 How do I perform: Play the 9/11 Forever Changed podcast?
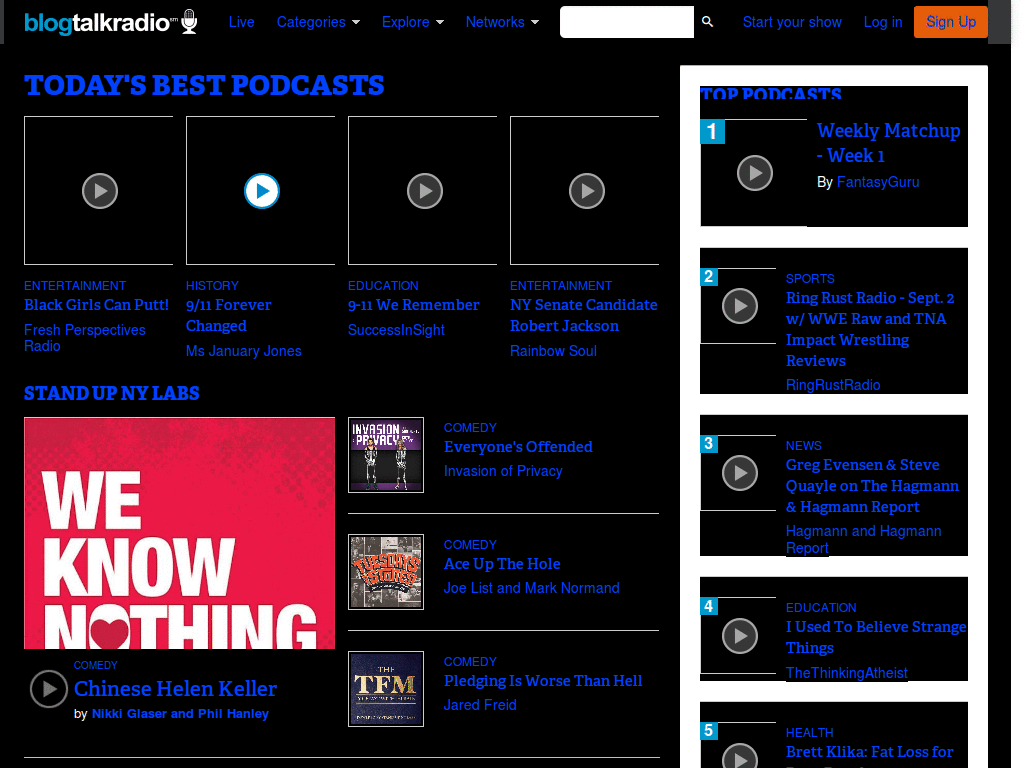click(x=262, y=191)
